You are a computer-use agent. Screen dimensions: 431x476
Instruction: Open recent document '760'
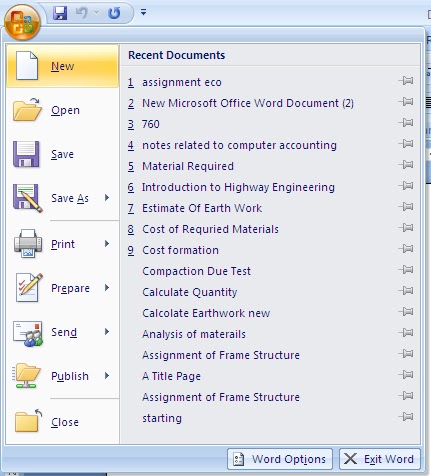[x=151, y=124]
